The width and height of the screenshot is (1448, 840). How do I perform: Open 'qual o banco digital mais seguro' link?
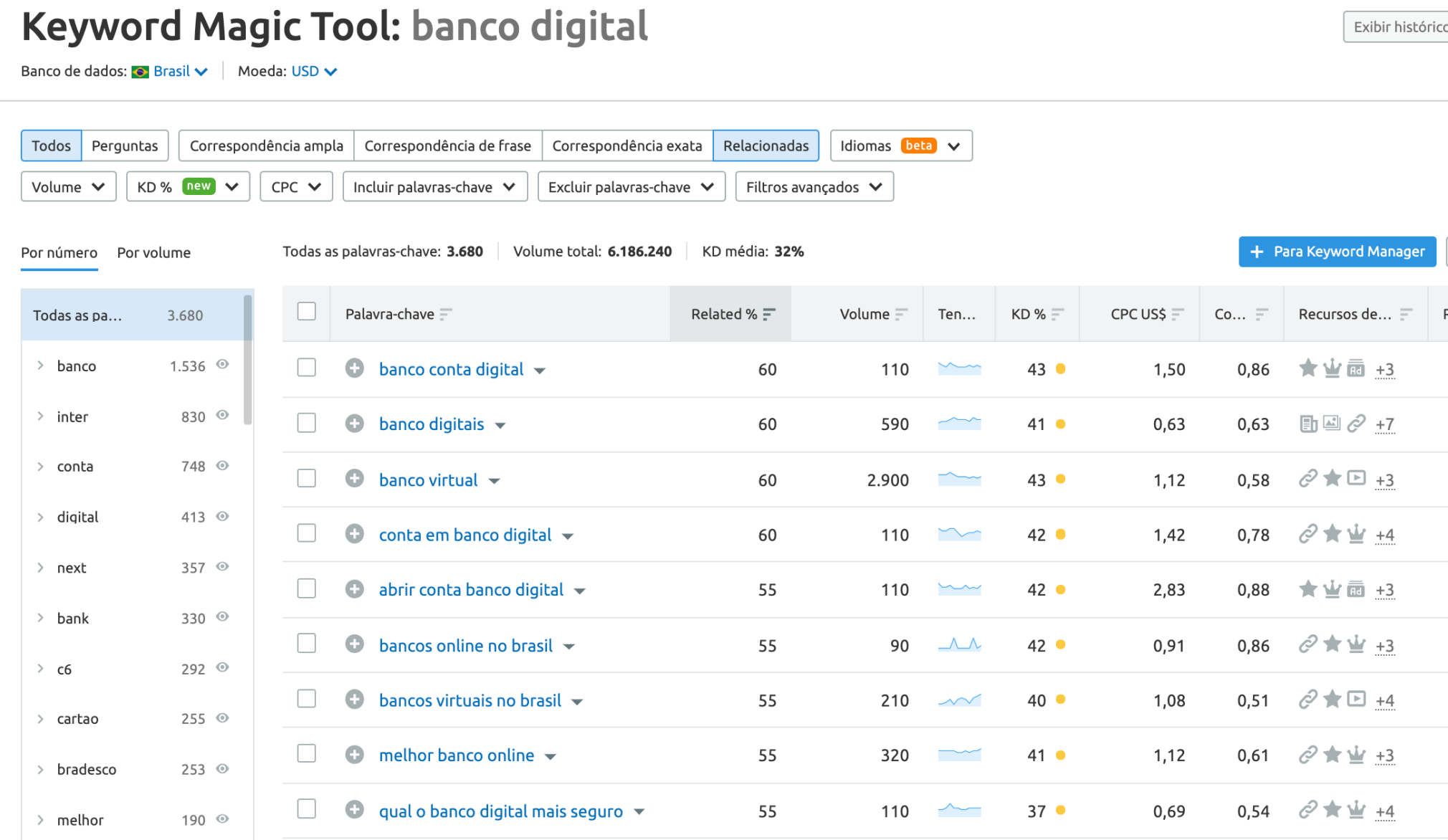pos(501,811)
